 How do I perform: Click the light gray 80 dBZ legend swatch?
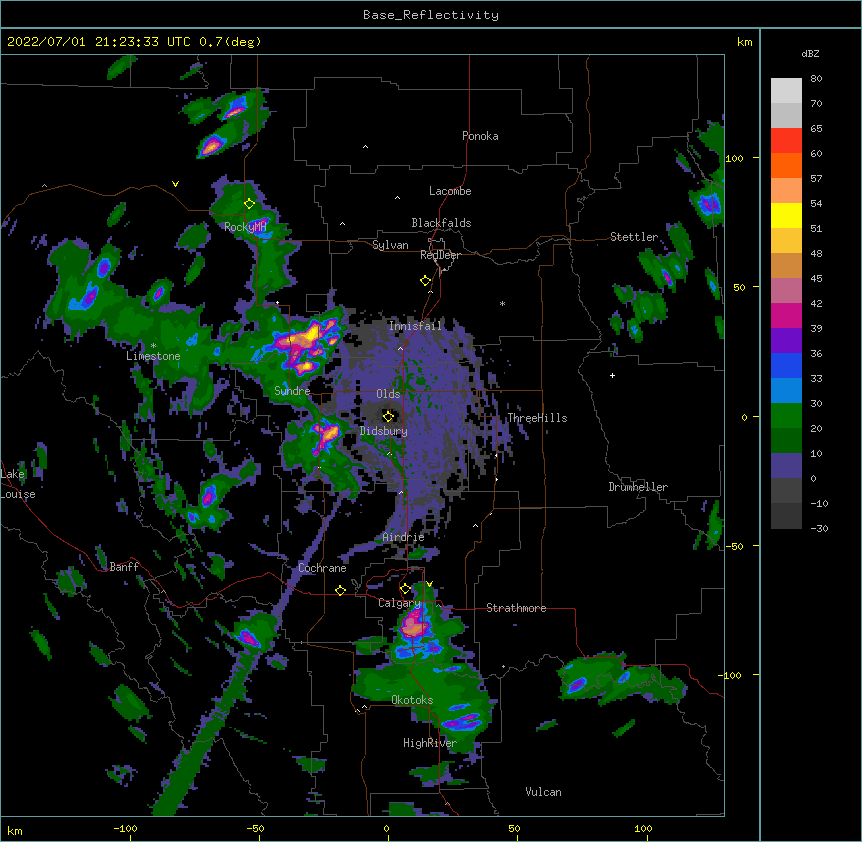tap(786, 91)
